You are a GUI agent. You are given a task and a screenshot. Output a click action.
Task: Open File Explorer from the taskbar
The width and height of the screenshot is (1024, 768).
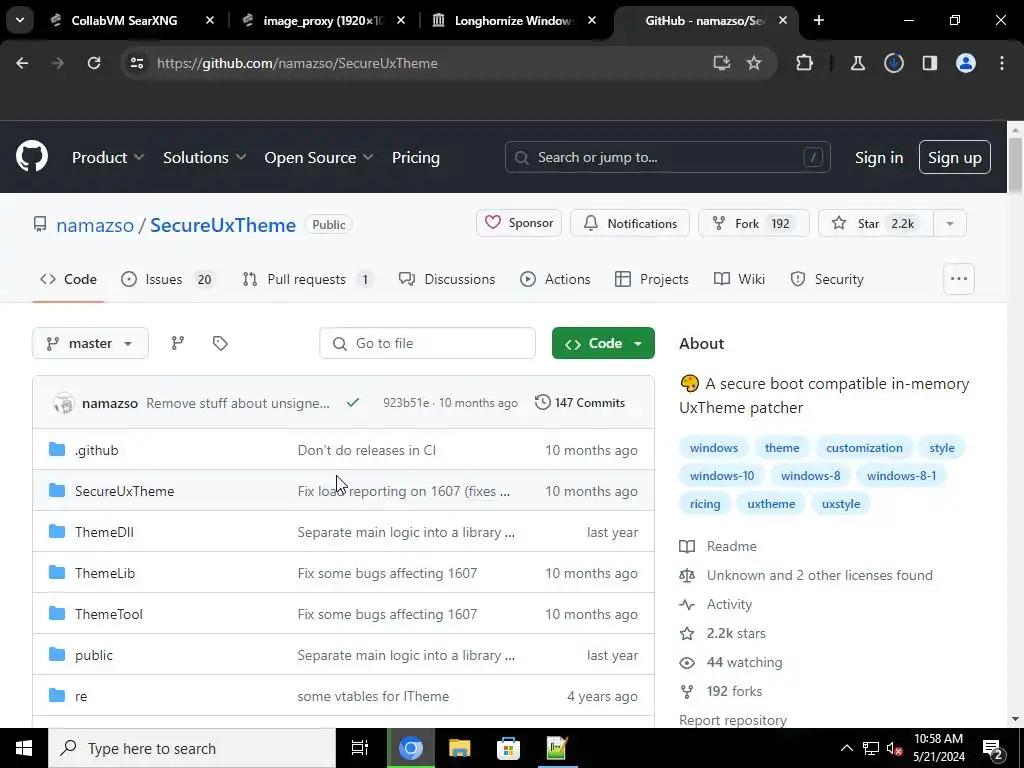tap(460, 748)
